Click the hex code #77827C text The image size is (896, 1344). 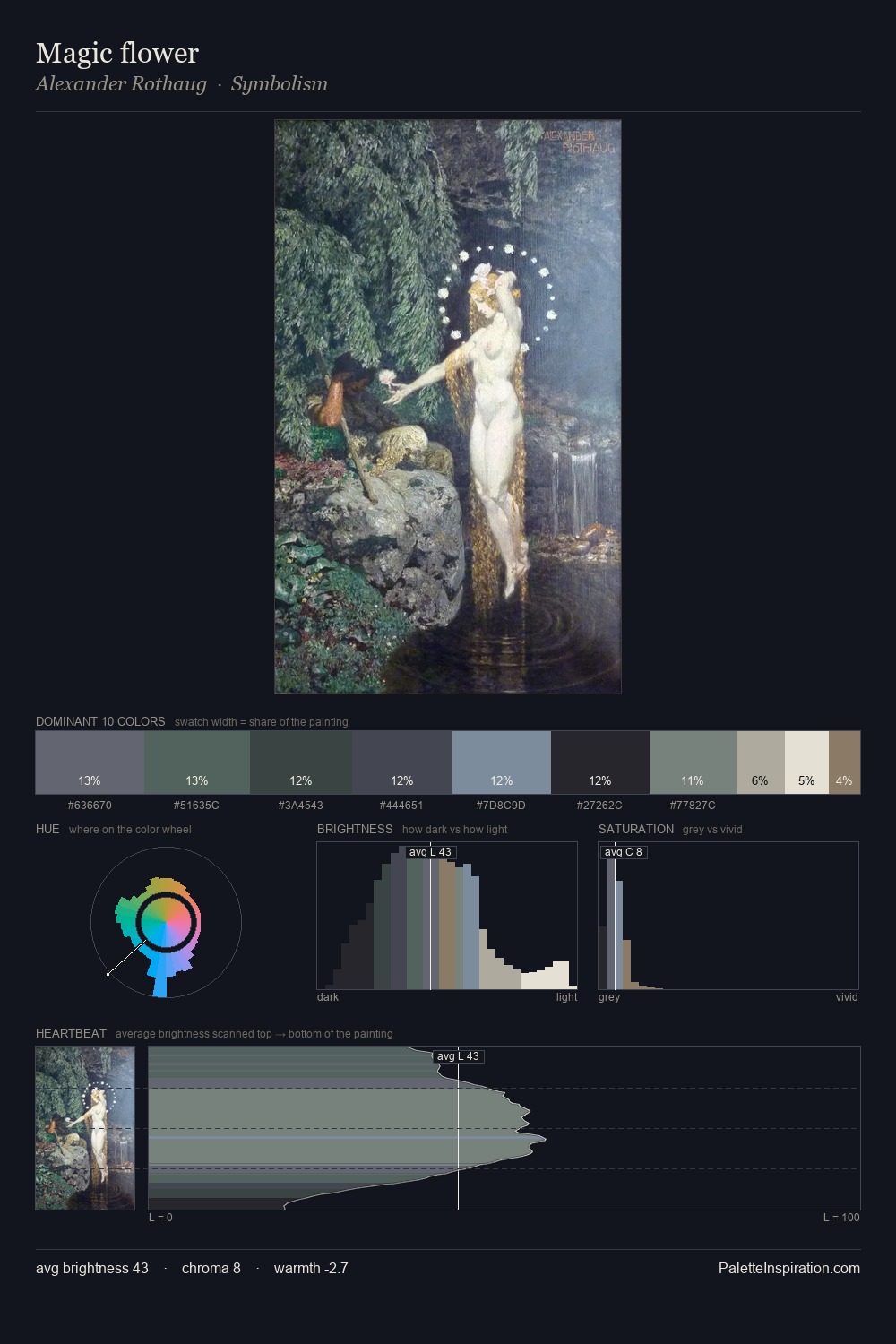(693, 805)
